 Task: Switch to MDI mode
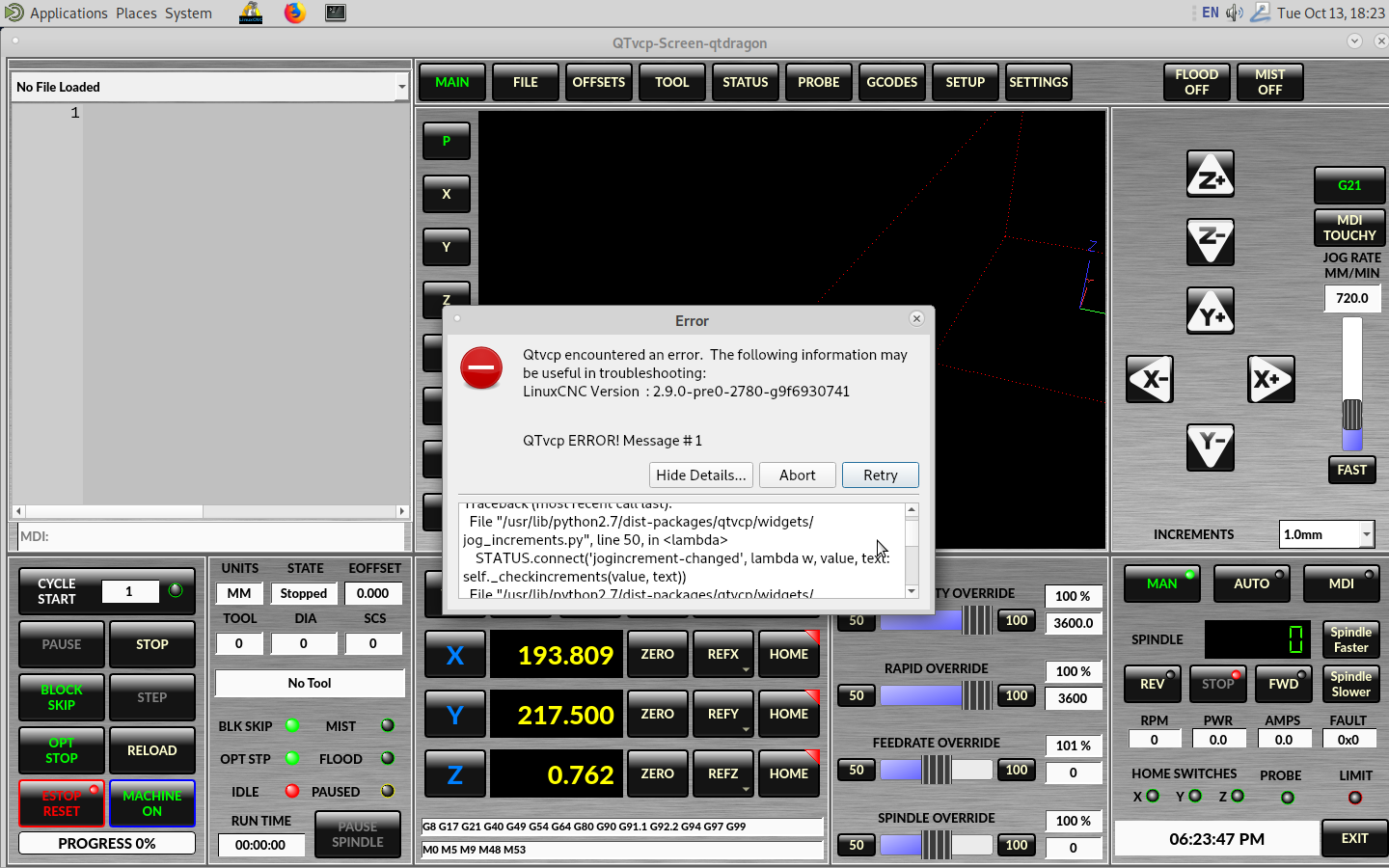point(1342,583)
